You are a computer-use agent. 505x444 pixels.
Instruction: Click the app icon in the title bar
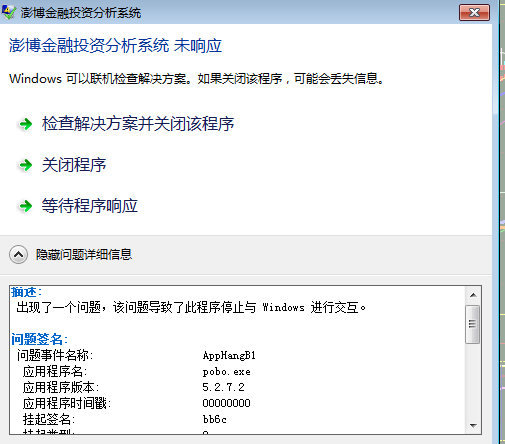coord(8,12)
